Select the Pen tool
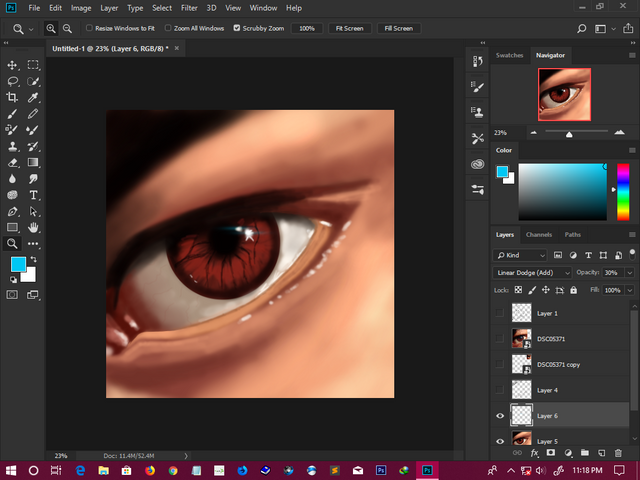640x480 pixels. 12,211
